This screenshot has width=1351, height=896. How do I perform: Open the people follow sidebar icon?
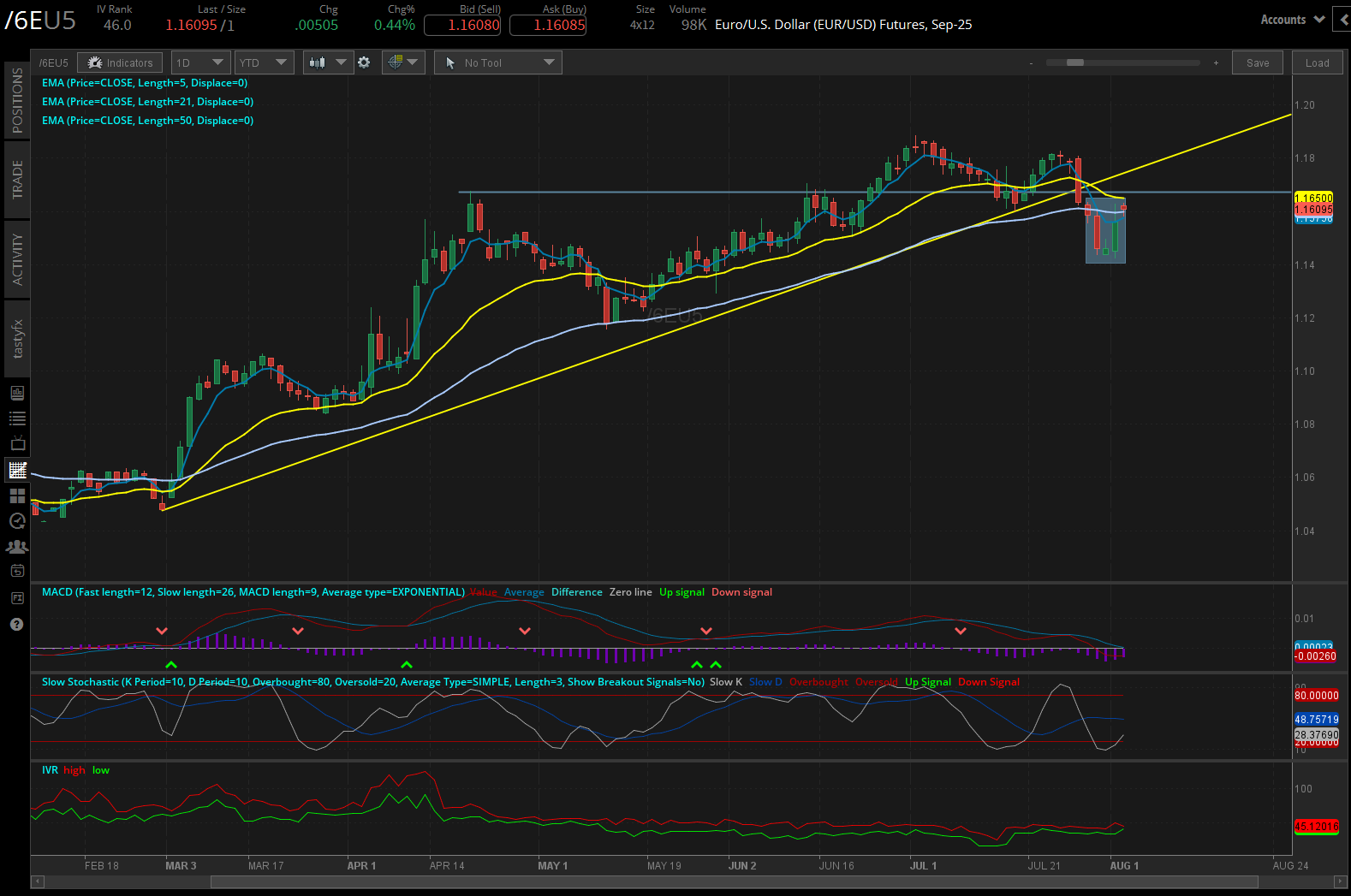pyautogui.click(x=17, y=546)
